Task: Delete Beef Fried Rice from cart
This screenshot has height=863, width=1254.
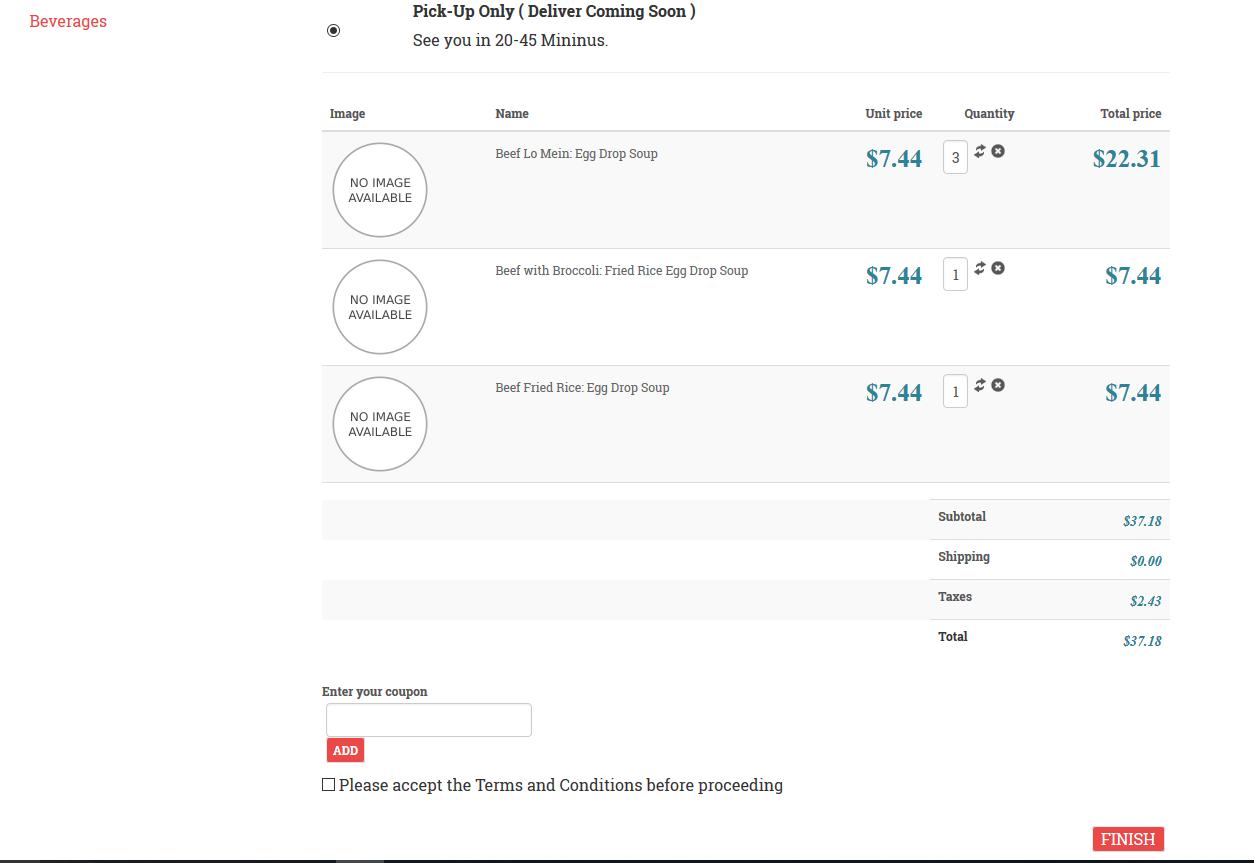Action: click(998, 385)
